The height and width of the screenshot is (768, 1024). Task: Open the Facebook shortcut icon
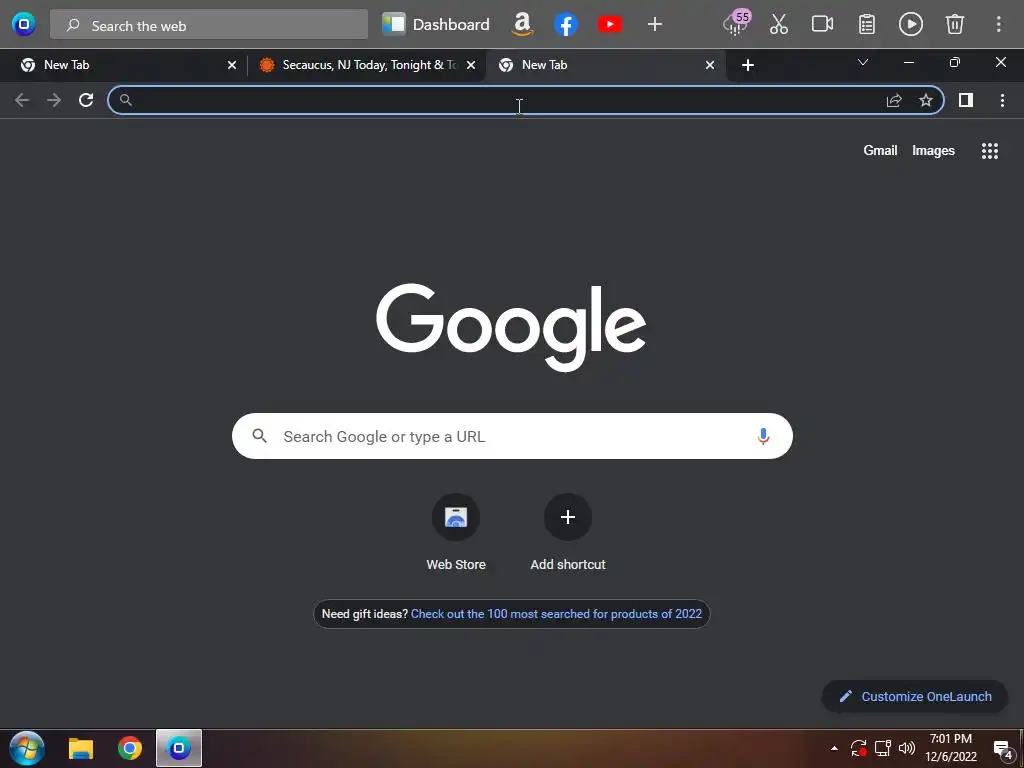(x=566, y=25)
